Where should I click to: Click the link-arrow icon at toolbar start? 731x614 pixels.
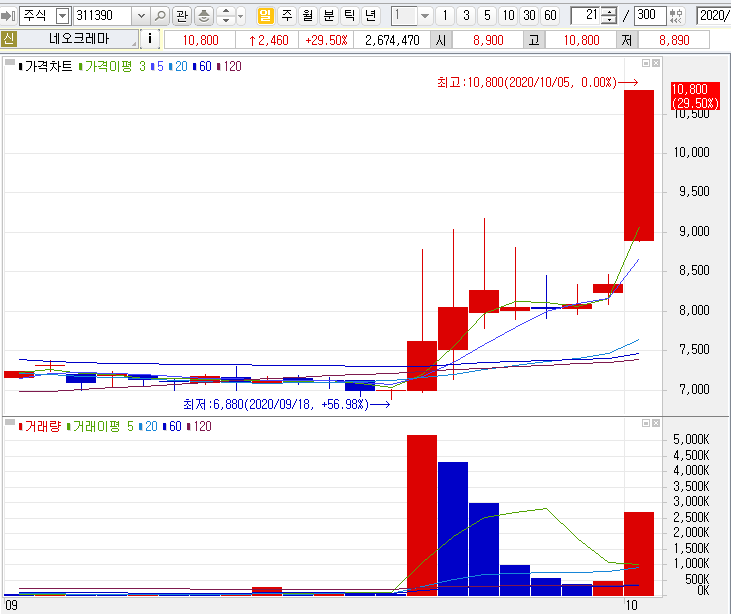coord(8,16)
